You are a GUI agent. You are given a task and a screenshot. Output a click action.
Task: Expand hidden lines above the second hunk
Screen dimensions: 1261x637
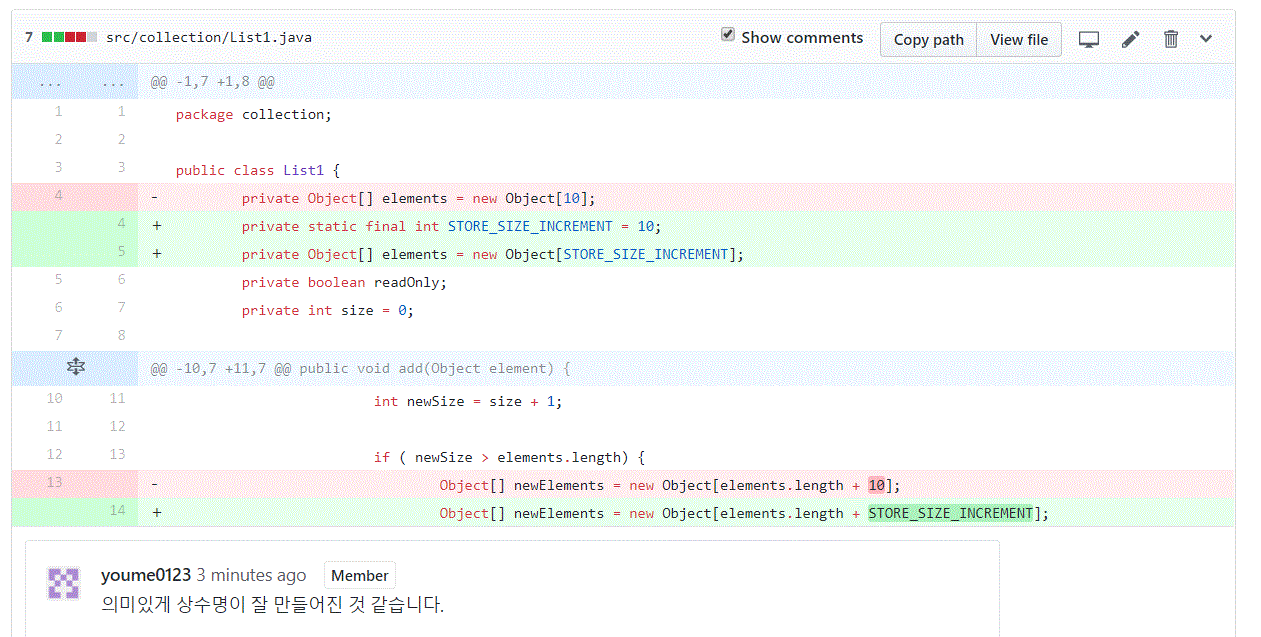[x=75, y=367]
